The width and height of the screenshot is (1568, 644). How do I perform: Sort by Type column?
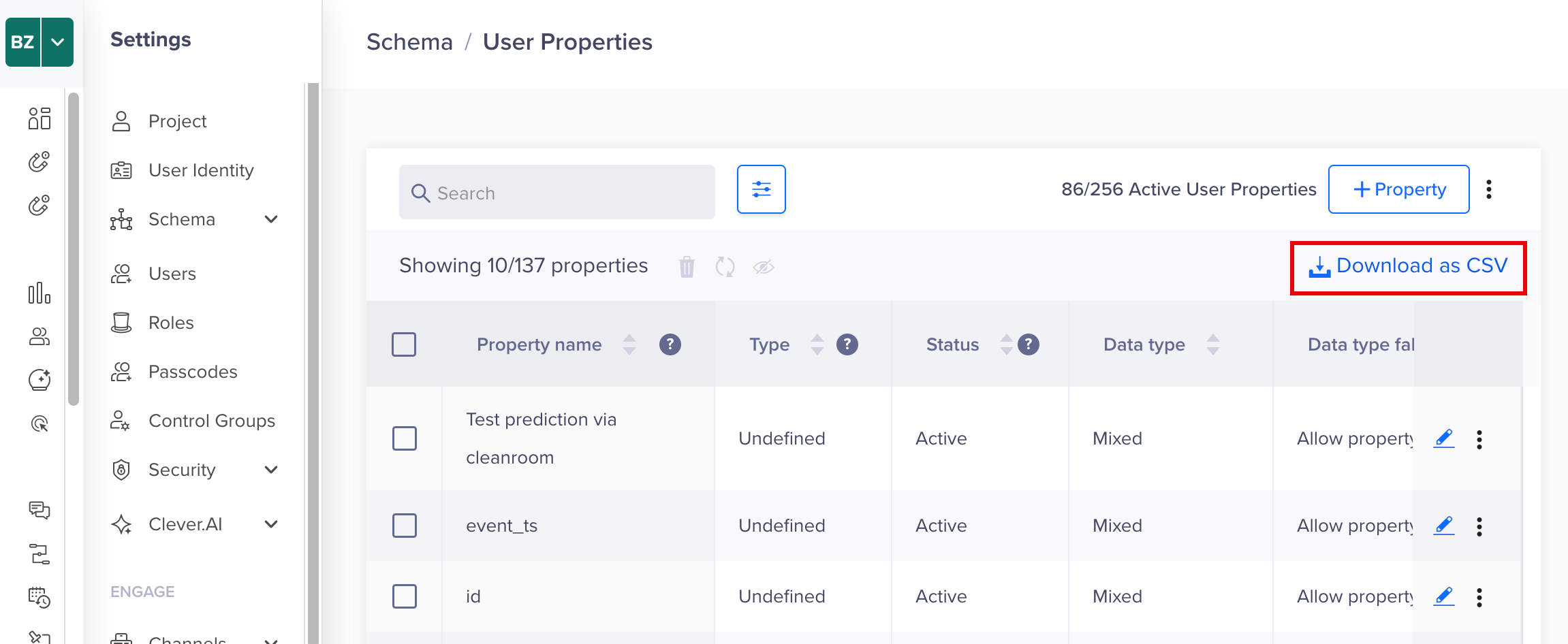pyautogui.click(x=817, y=344)
